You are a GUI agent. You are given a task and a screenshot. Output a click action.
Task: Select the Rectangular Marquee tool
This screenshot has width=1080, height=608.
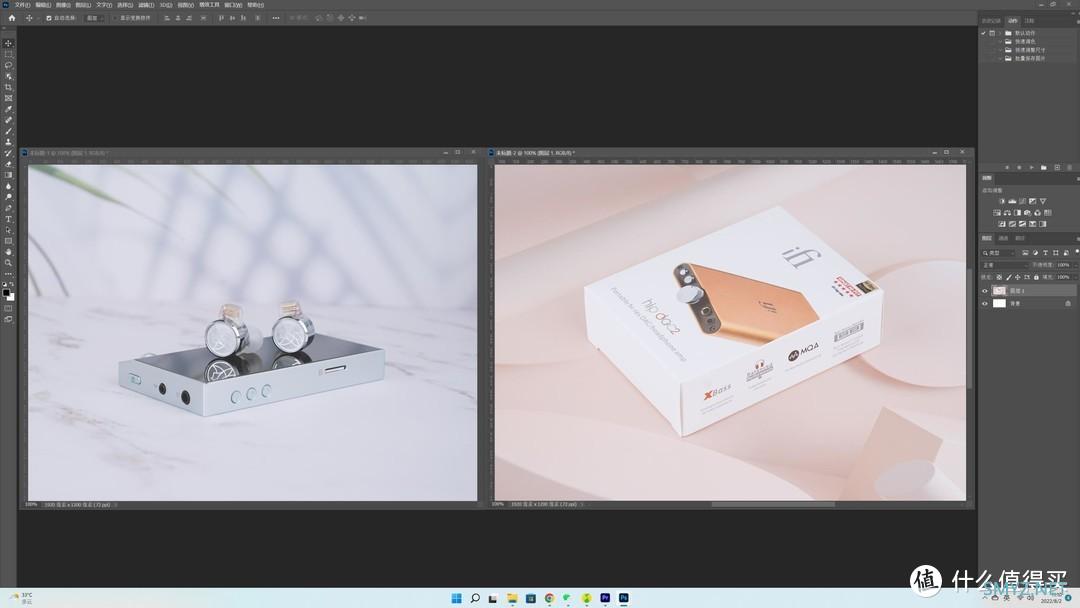point(8,54)
